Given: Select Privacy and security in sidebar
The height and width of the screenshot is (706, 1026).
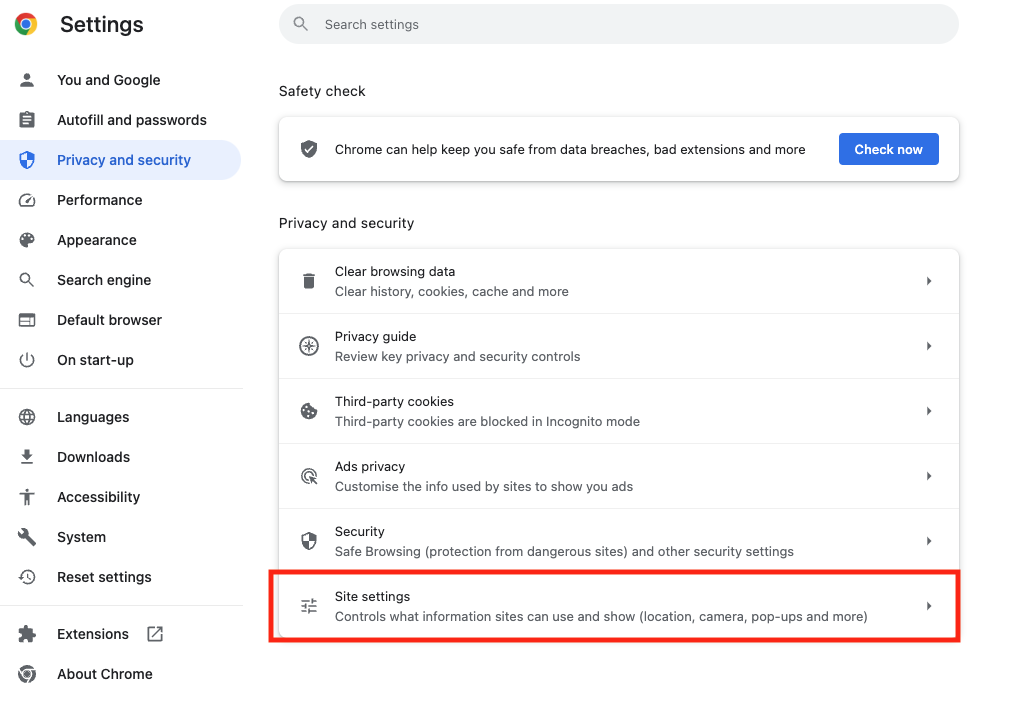Looking at the screenshot, I should coord(120,160).
